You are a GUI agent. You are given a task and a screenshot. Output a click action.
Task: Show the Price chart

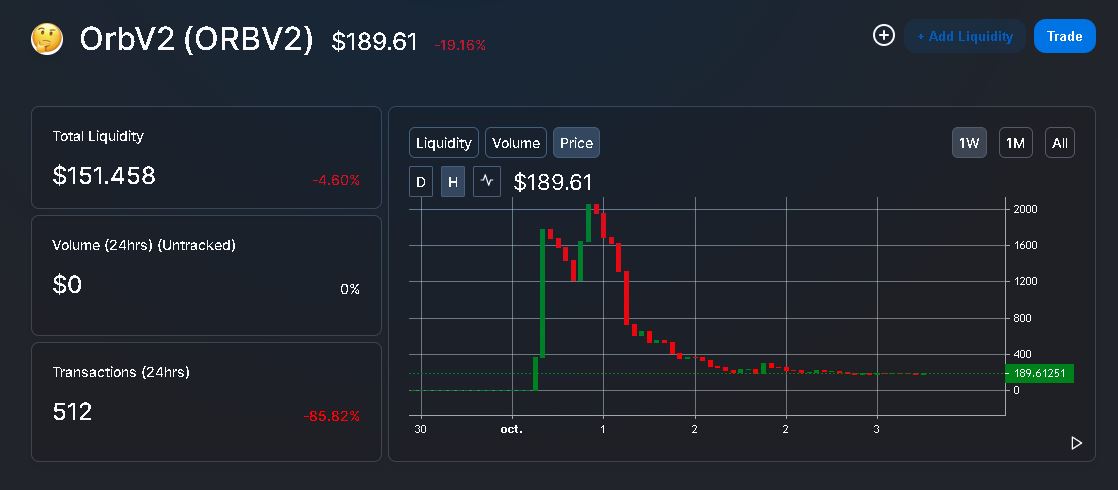[576, 143]
